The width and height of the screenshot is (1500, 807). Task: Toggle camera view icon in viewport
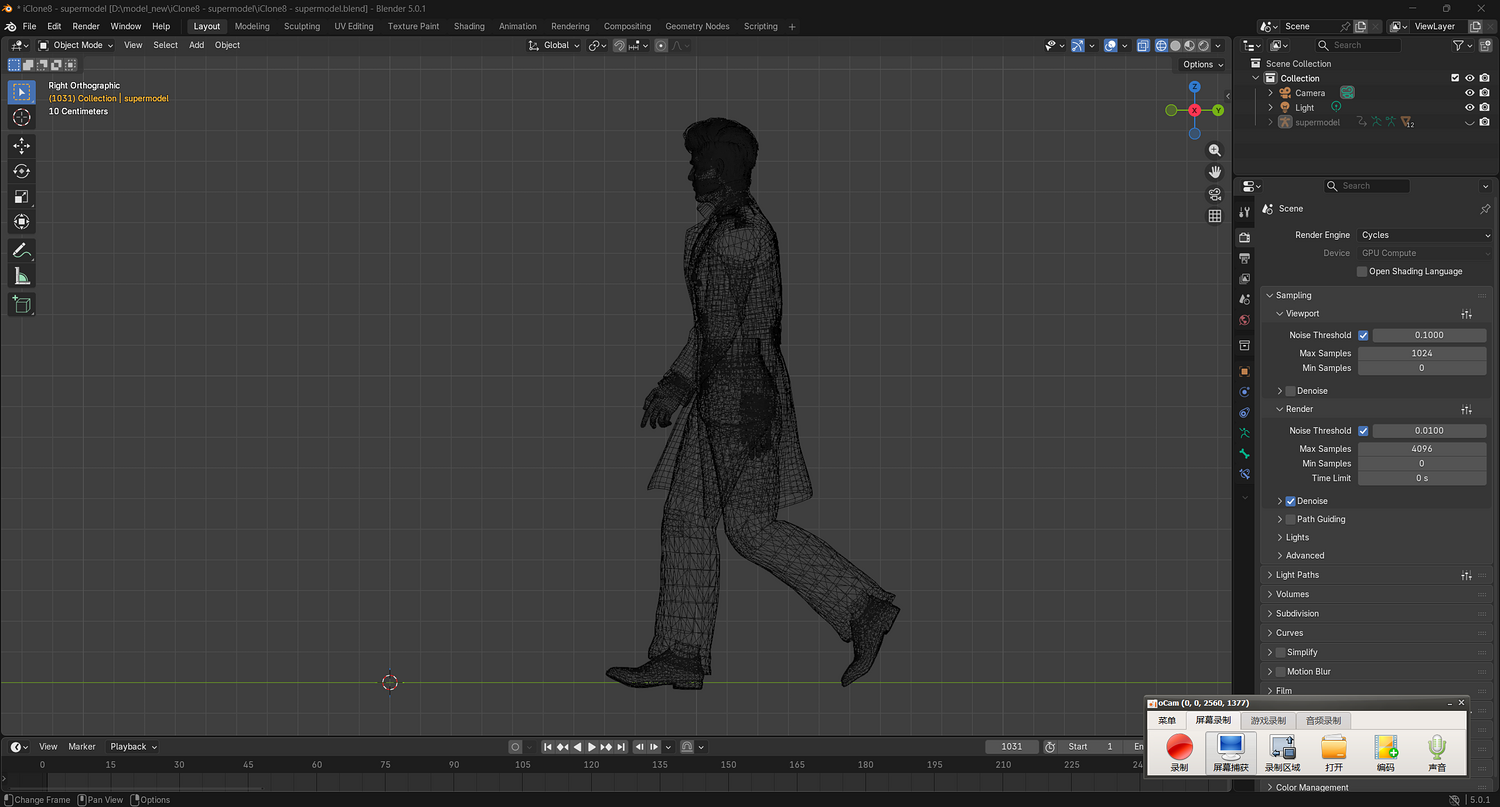pos(1215,194)
